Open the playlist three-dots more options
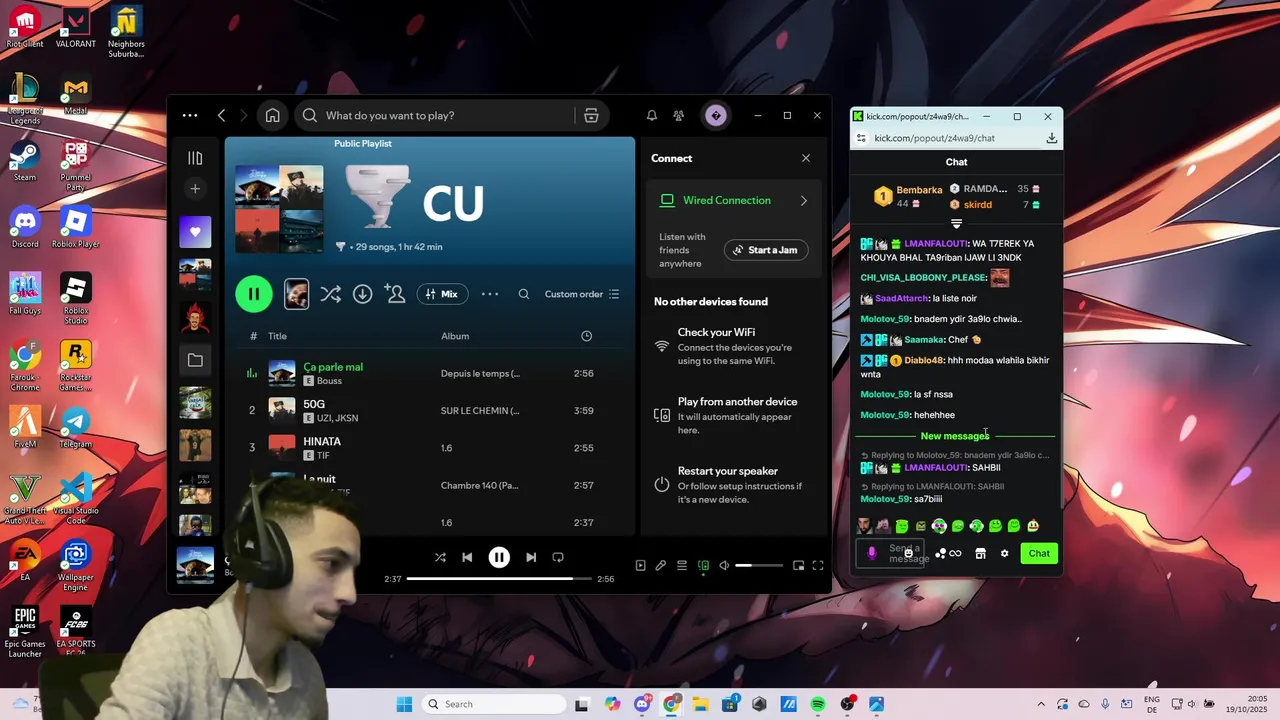 click(x=490, y=294)
